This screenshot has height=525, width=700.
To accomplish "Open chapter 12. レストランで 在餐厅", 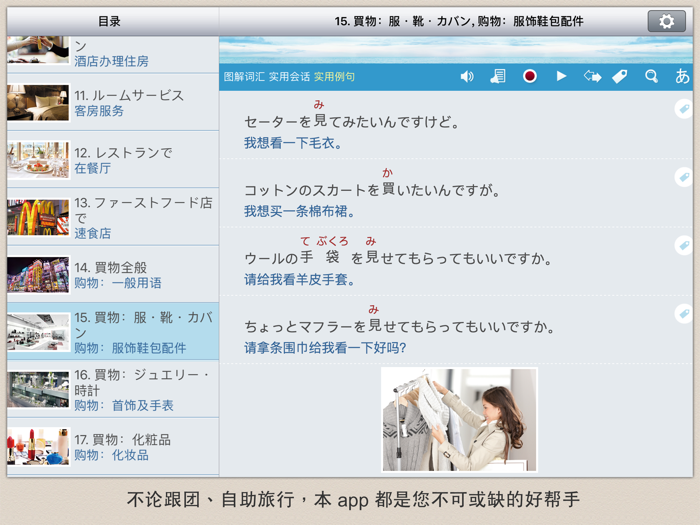I will 113,160.
